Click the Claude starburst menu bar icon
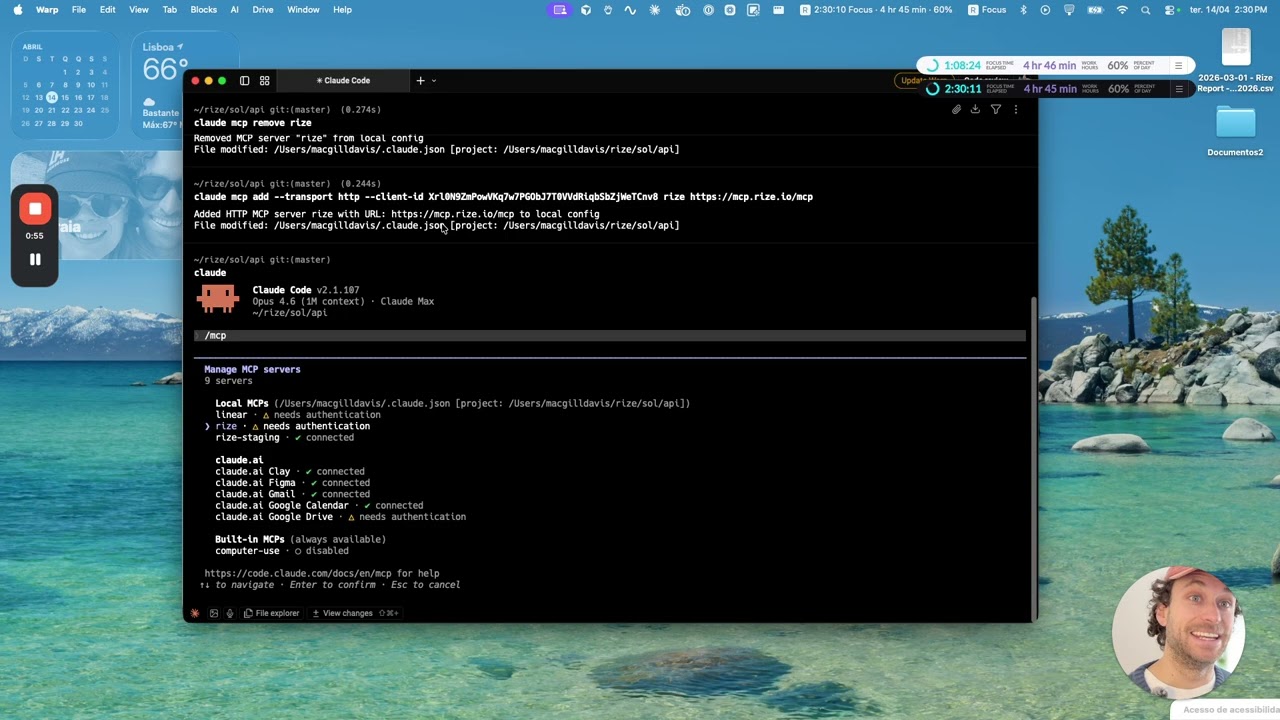1280x720 pixels. tap(655, 9)
